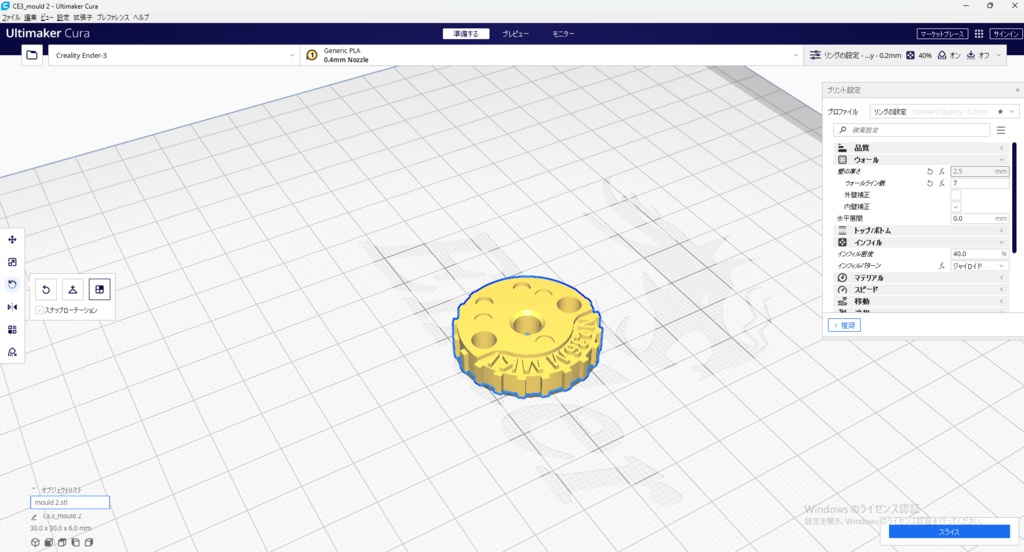Expand the トップ/ボトム settings category
This screenshot has width=1024, height=552.
(921, 231)
